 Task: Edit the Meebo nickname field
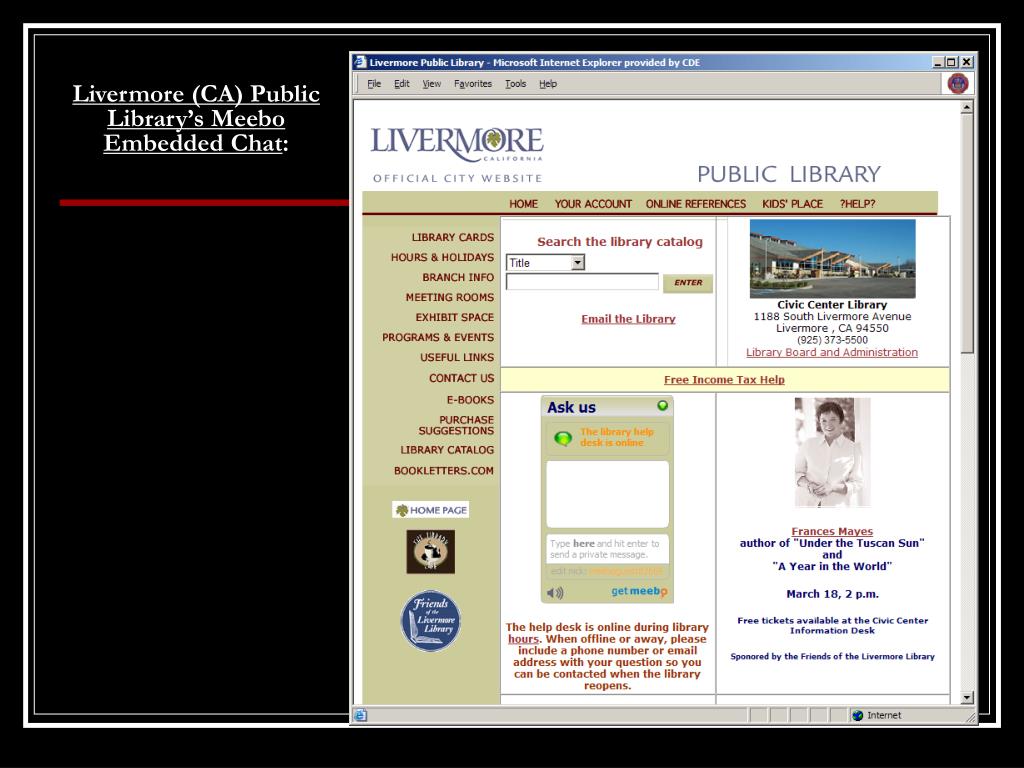click(607, 571)
